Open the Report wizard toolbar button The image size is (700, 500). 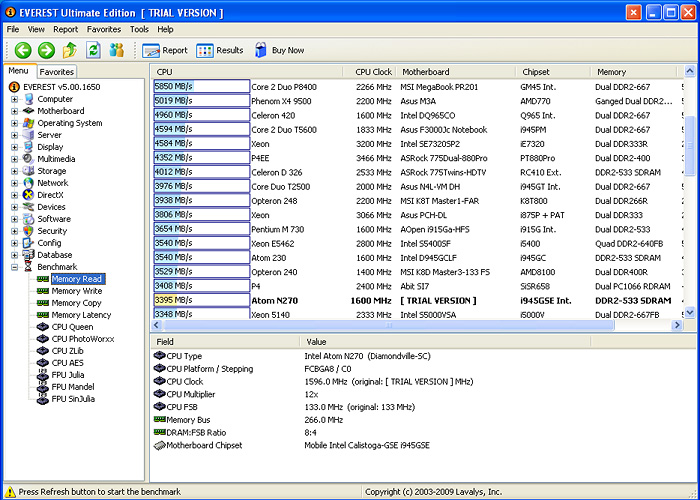[165, 50]
